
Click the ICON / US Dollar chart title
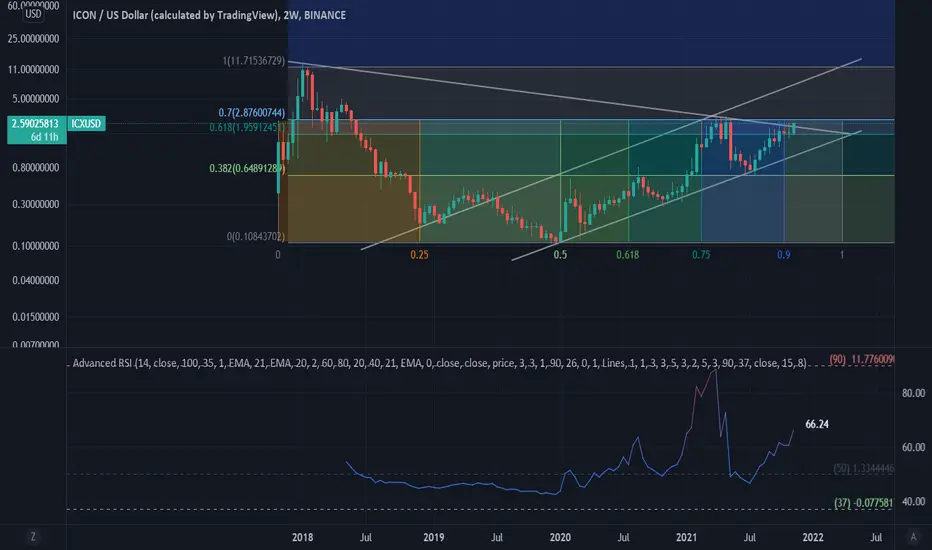(x=209, y=15)
